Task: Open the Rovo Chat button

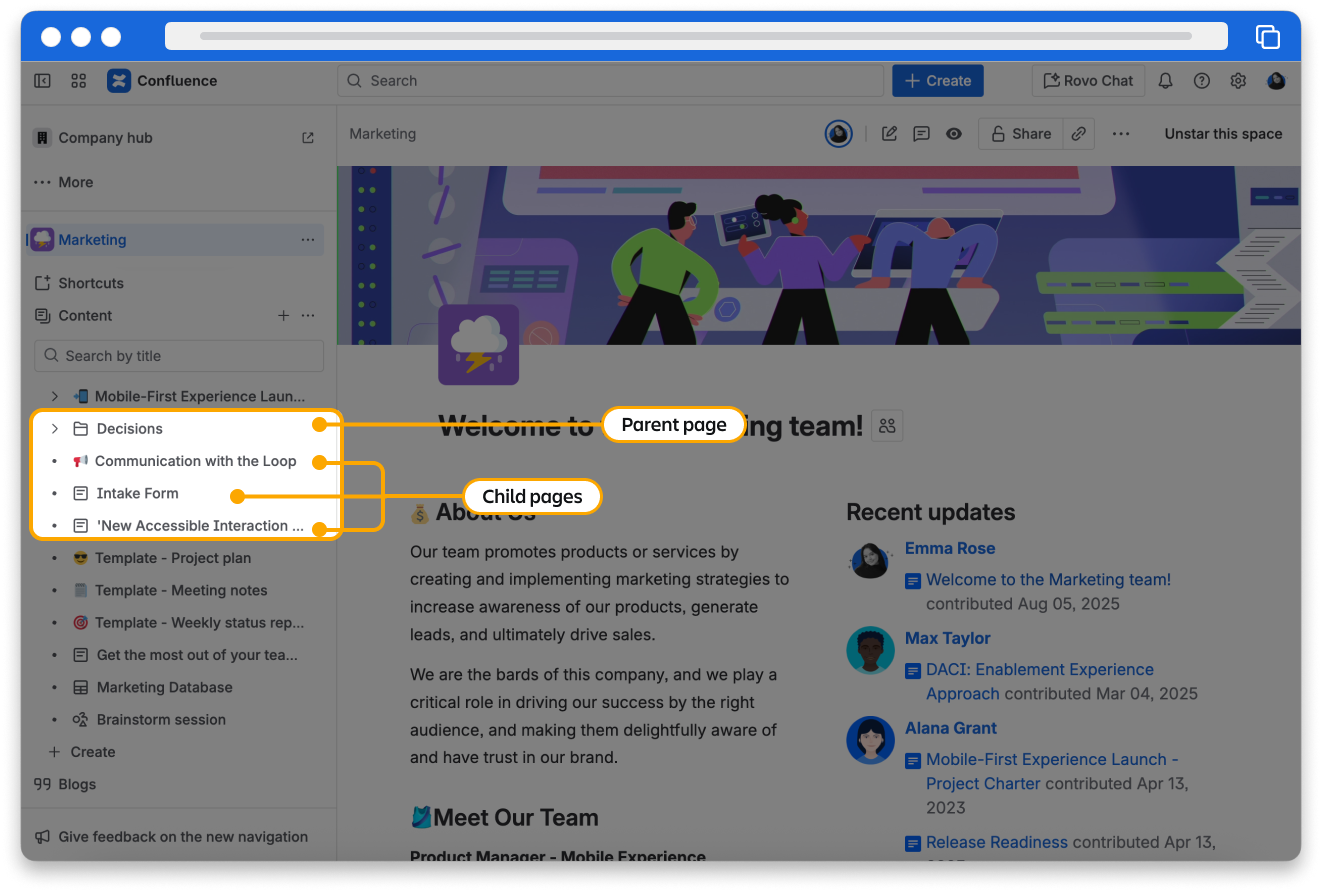Action: (x=1088, y=81)
